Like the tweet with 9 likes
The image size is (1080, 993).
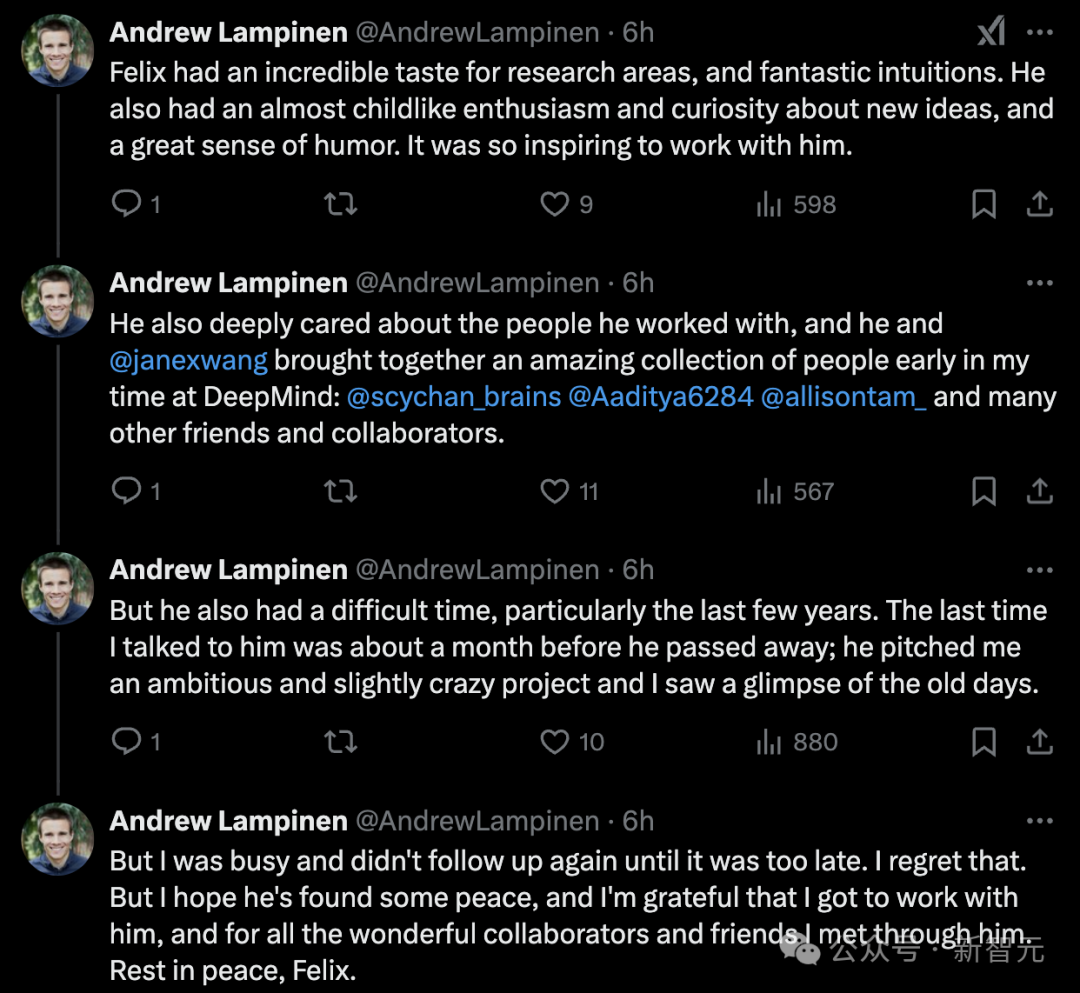pyautogui.click(x=555, y=205)
